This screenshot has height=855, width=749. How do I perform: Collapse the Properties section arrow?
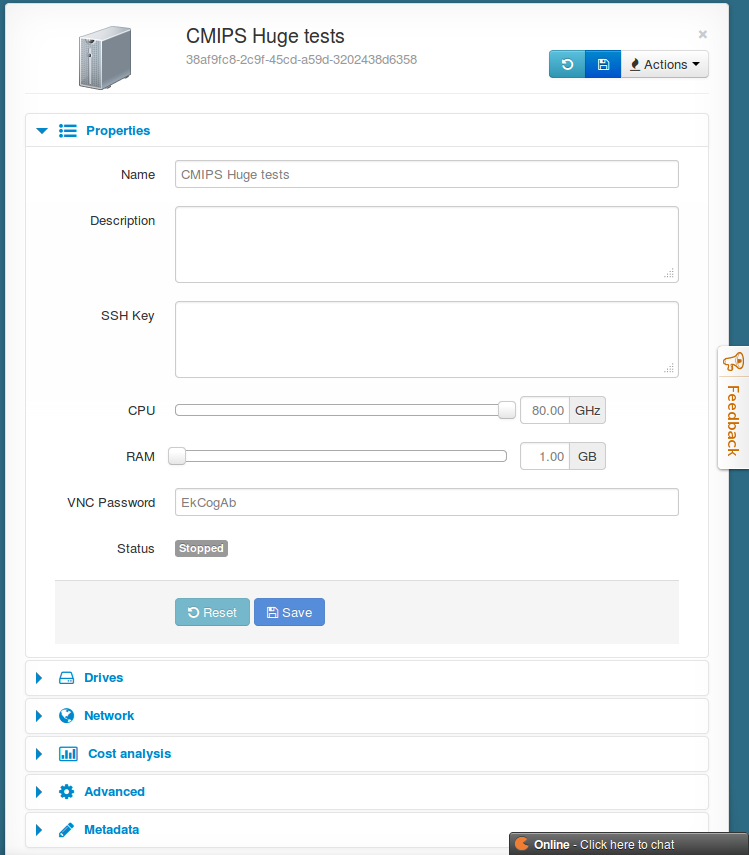(x=42, y=131)
